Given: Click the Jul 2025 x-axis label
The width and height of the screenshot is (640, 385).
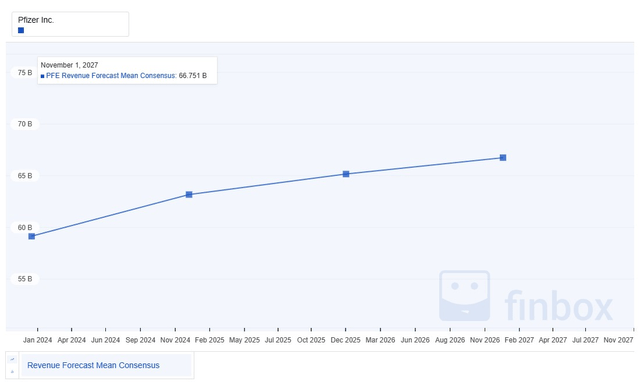Looking at the screenshot, I should [278, 340].
